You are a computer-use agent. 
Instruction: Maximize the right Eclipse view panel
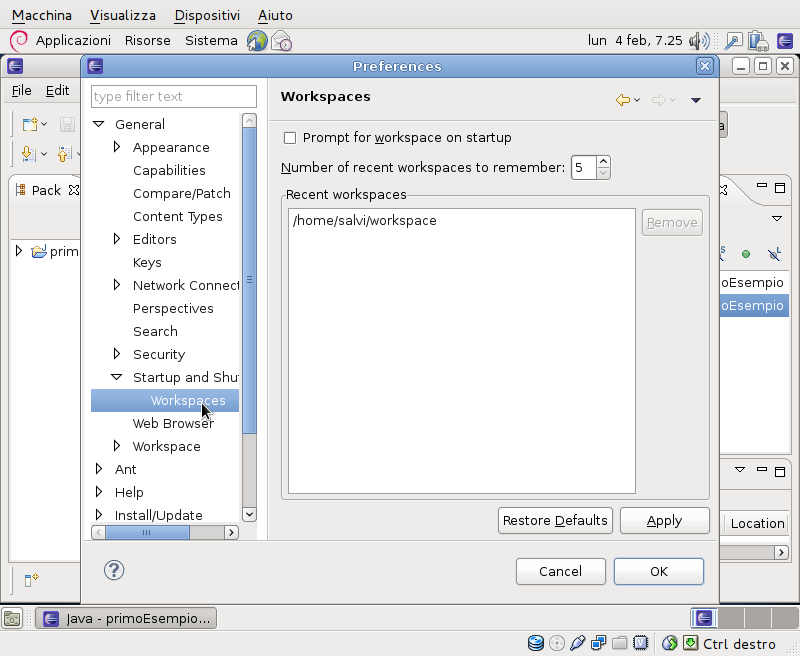(780, 188)
